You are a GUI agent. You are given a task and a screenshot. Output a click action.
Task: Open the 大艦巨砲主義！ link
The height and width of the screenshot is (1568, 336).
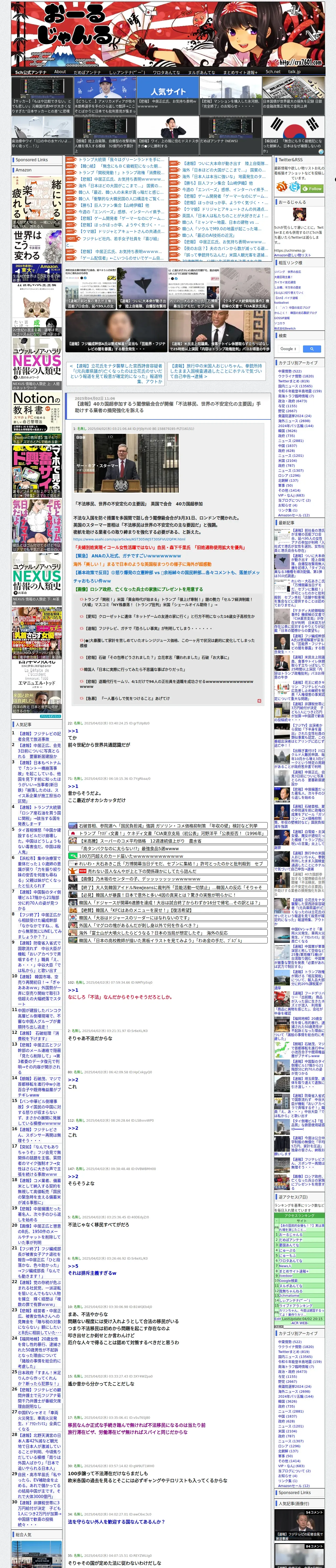pos(284,277)
